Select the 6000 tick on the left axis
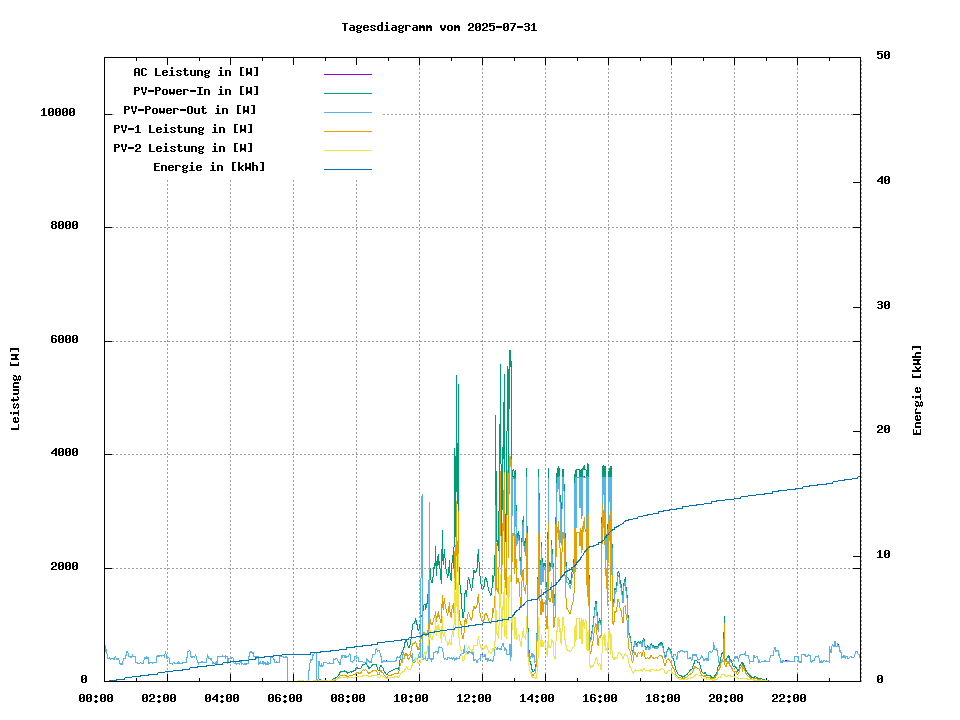 [64, 340]
